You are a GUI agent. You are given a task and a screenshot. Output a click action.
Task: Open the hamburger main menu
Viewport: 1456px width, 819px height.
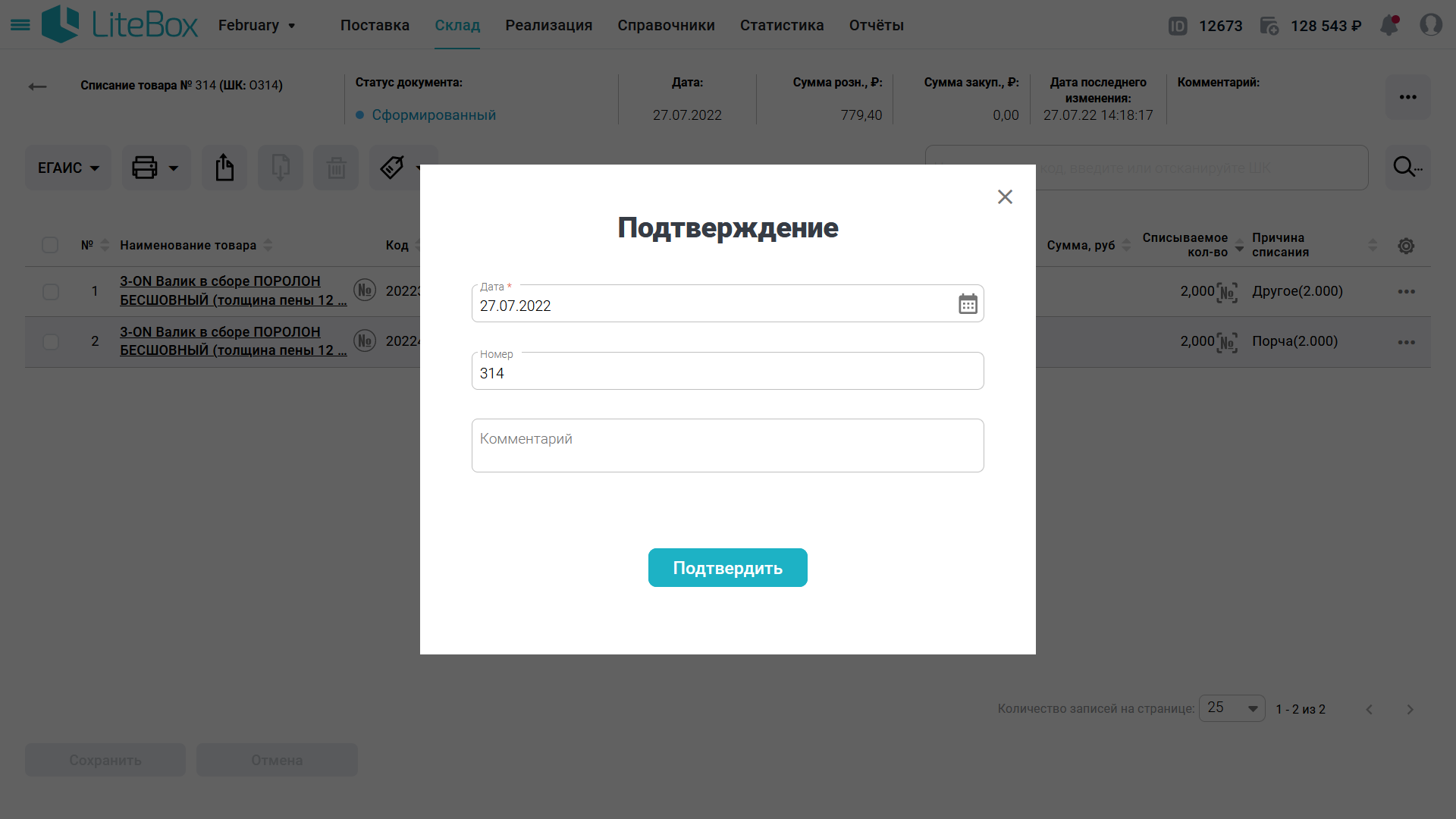tap(20, 25)
